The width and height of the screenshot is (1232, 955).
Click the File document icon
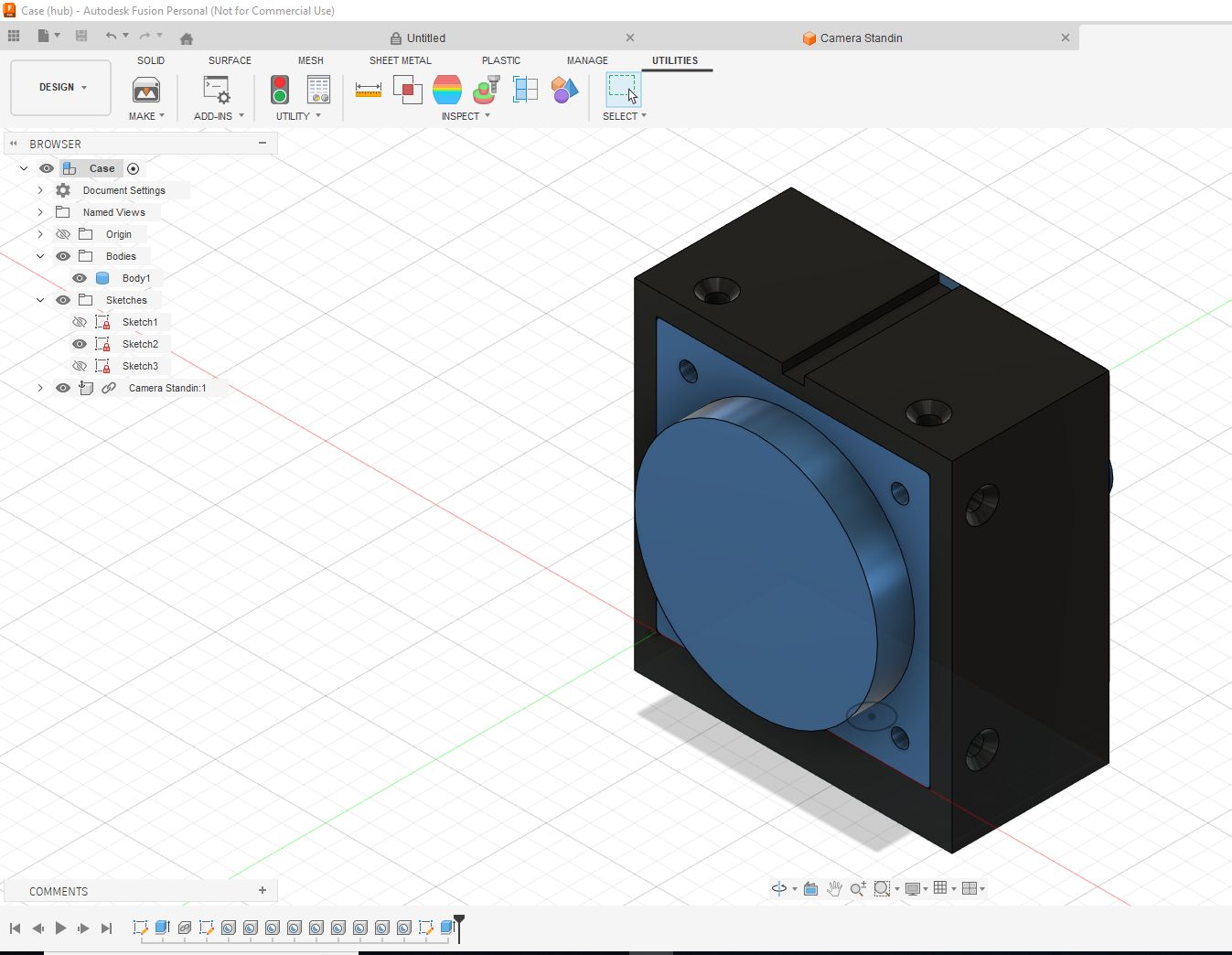coord(43,36)
